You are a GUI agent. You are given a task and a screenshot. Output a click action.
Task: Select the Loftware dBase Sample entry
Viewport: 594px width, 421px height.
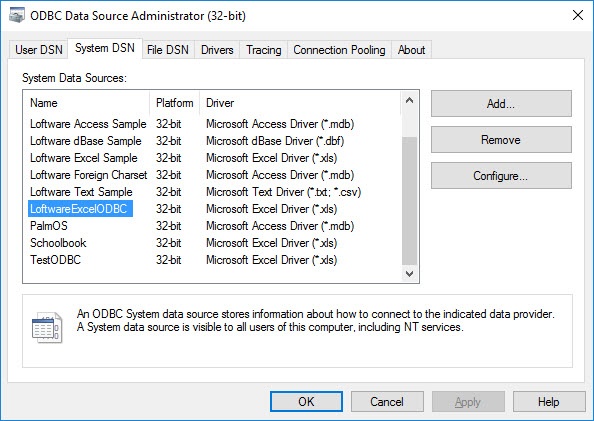point(86,141)
